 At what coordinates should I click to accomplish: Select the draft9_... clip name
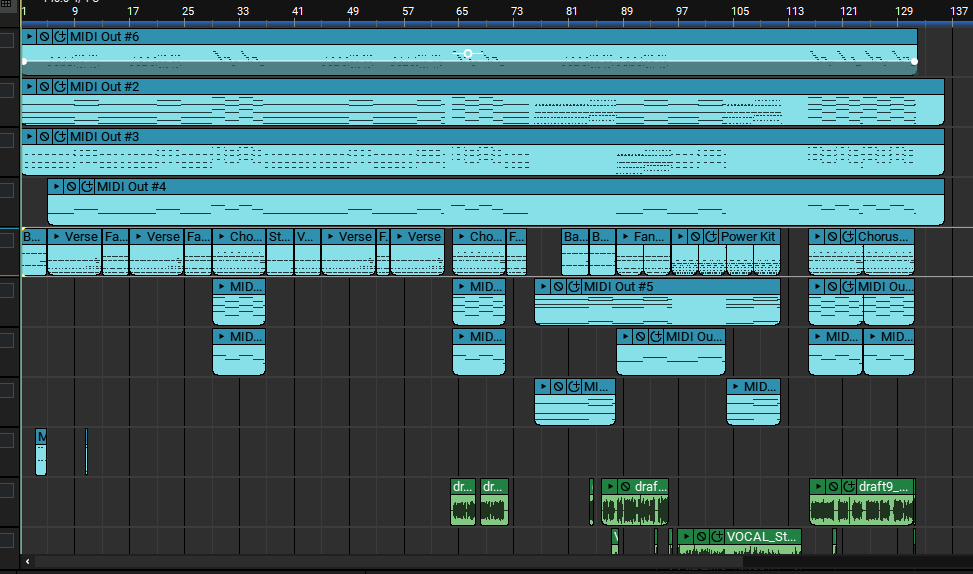click(883, 487)
